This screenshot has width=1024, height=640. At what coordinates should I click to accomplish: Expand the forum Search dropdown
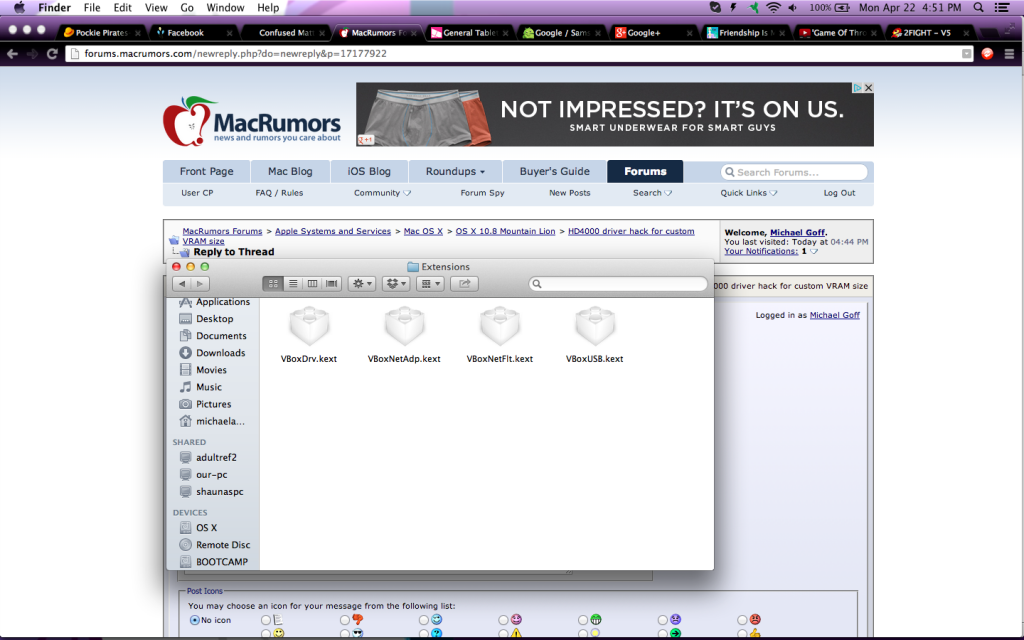pyautogui.click(x=652, y=193)
